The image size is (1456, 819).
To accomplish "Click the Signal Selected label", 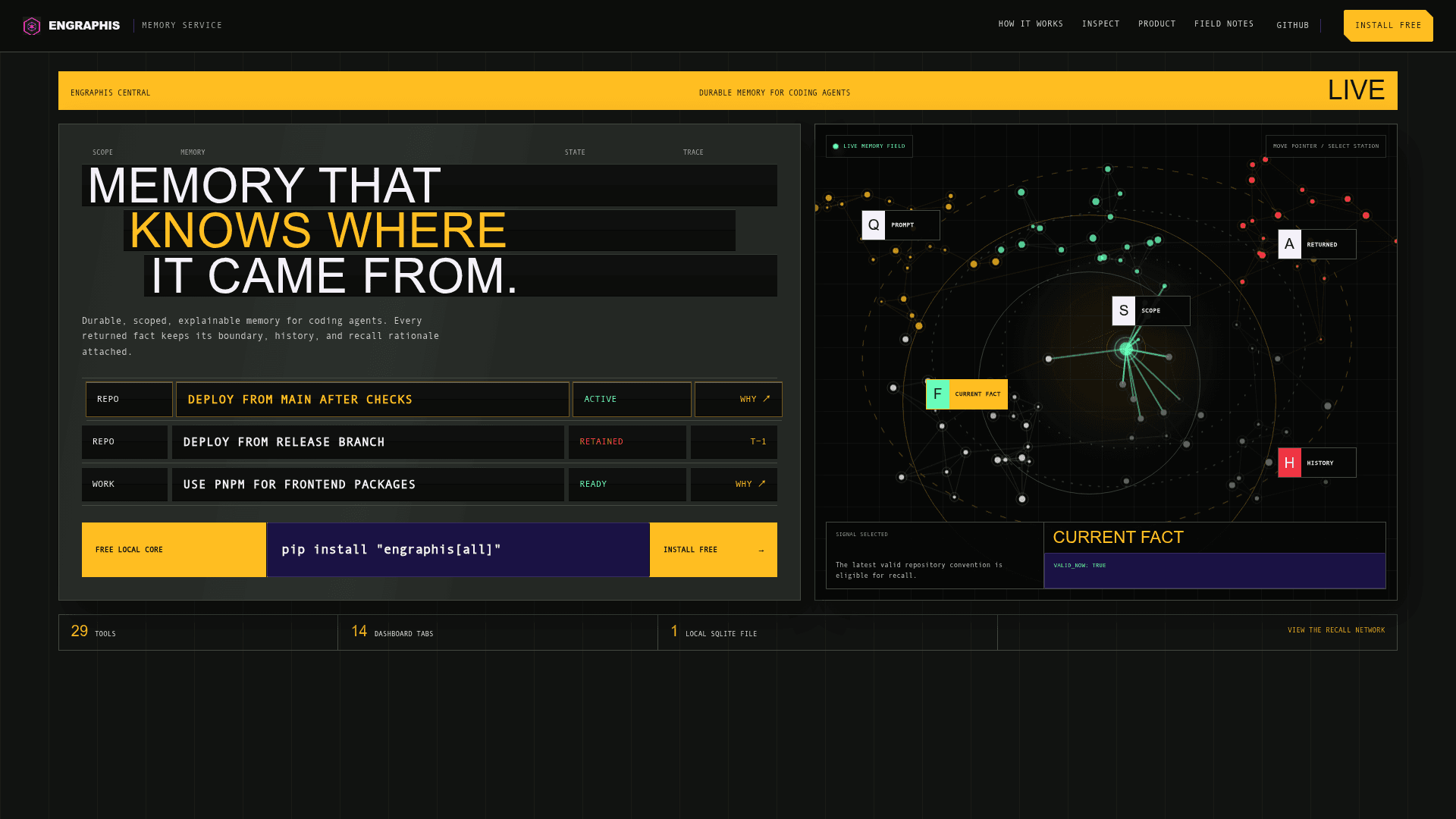I will [861, 535].
